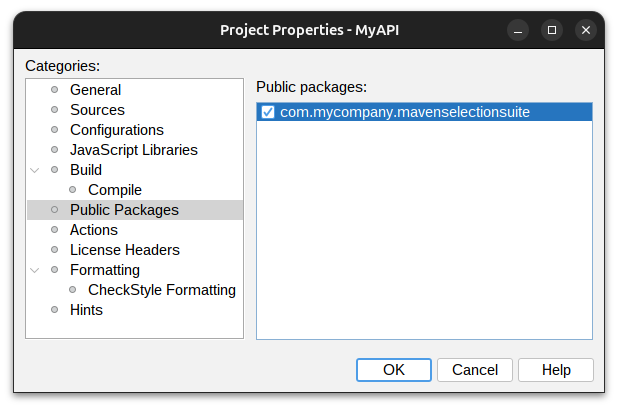
Task: Click the bullet icon next to Hints
Action: (54, 310)
